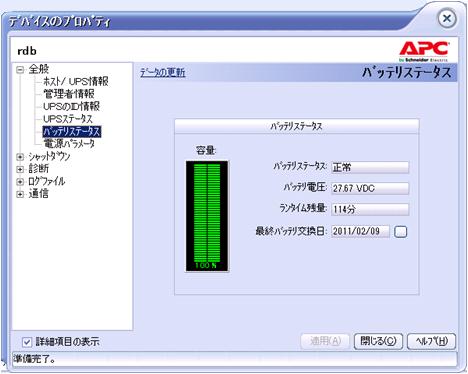Collapse the 全般 tree node
Image resolution: width=468 pixels, height=374 pixels.
[x=20, y=70]
